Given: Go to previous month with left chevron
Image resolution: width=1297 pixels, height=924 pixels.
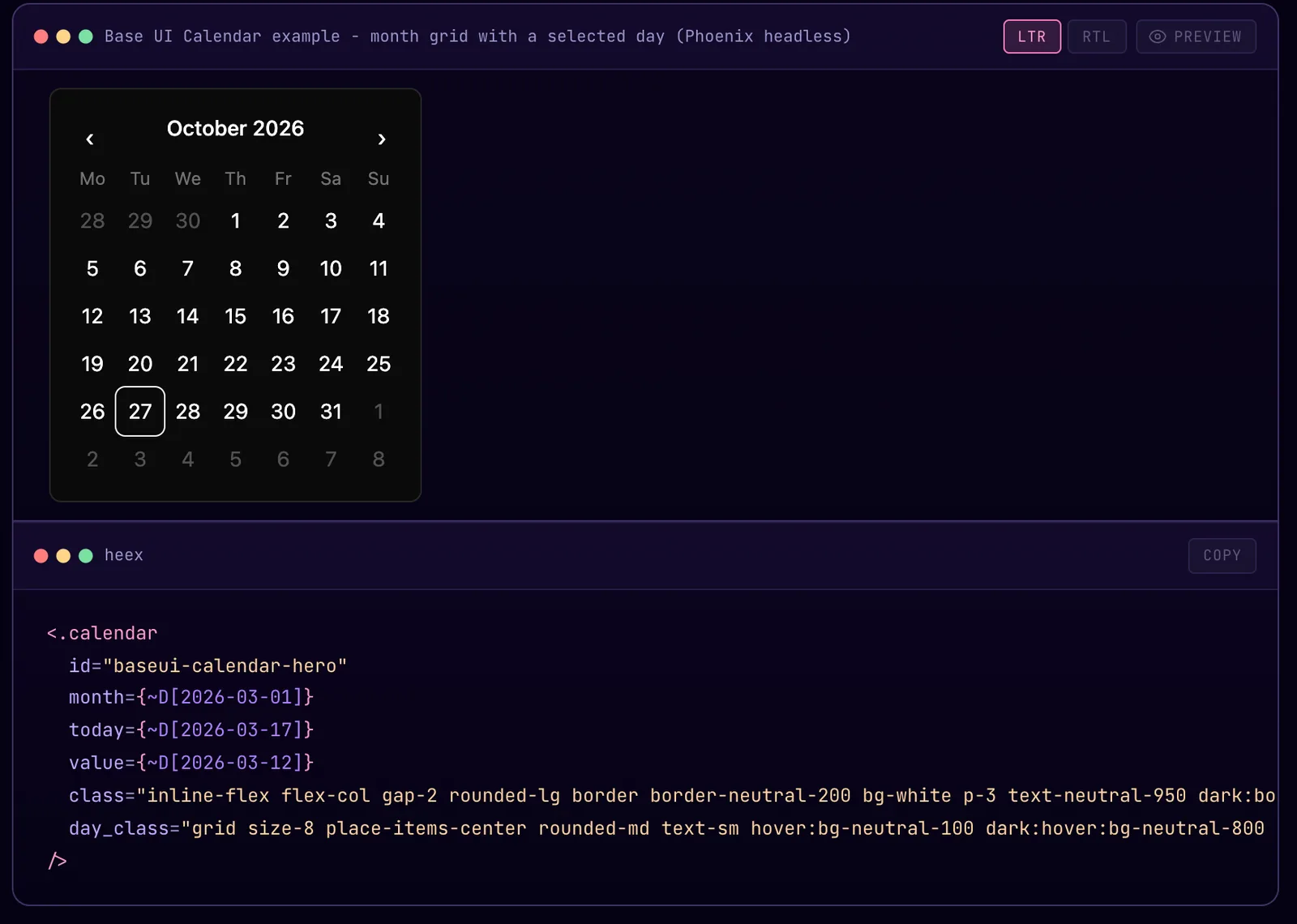Looking at the screenshot, I should (x=90, y=139).
